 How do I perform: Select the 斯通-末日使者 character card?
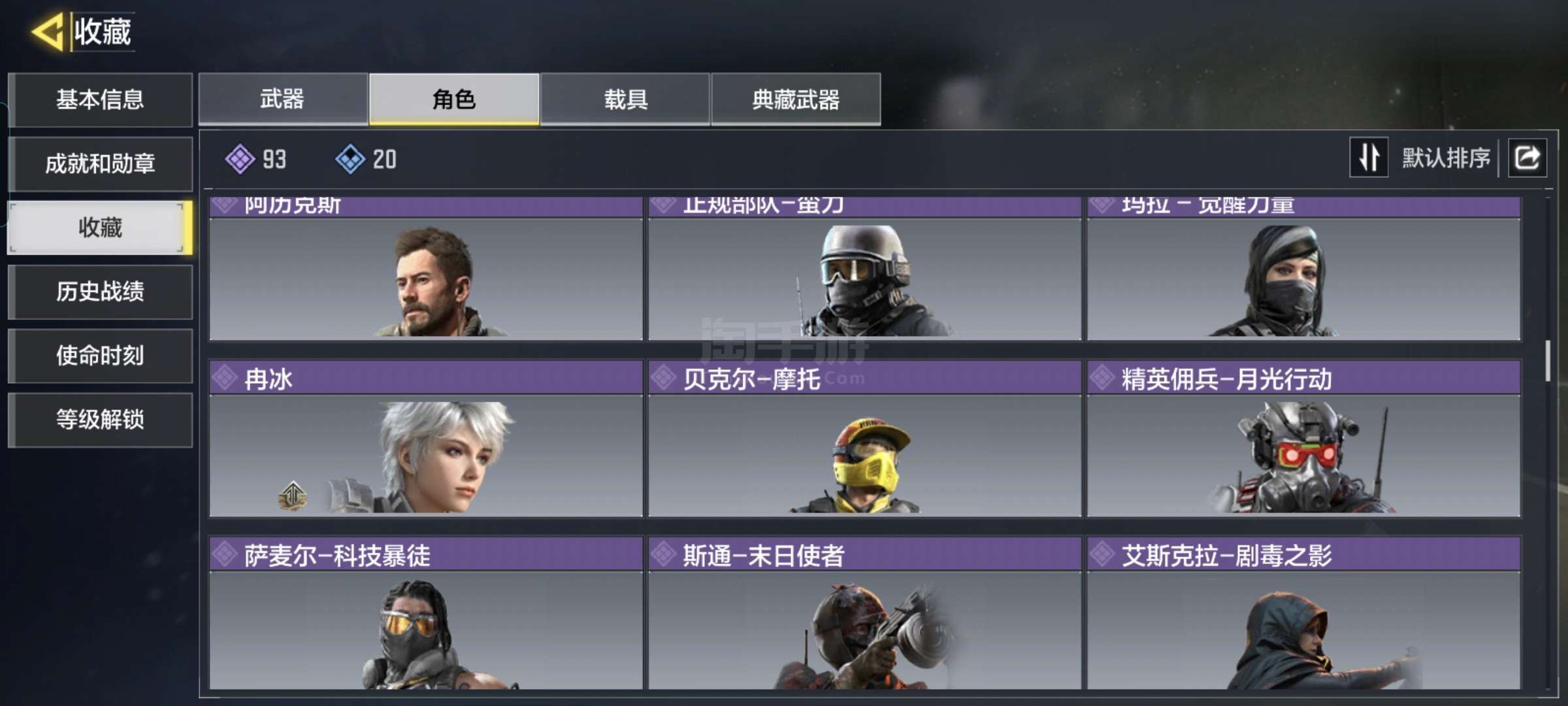[865, 613]
